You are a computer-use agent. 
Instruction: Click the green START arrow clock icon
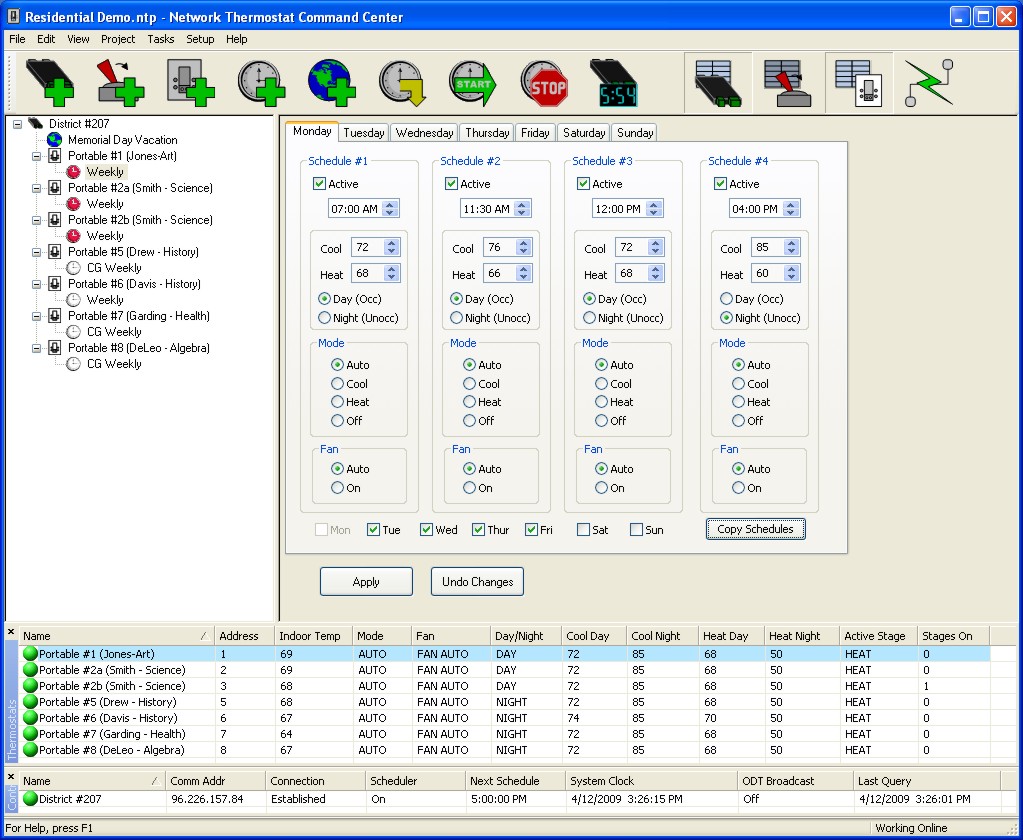(x=473, y=84)
